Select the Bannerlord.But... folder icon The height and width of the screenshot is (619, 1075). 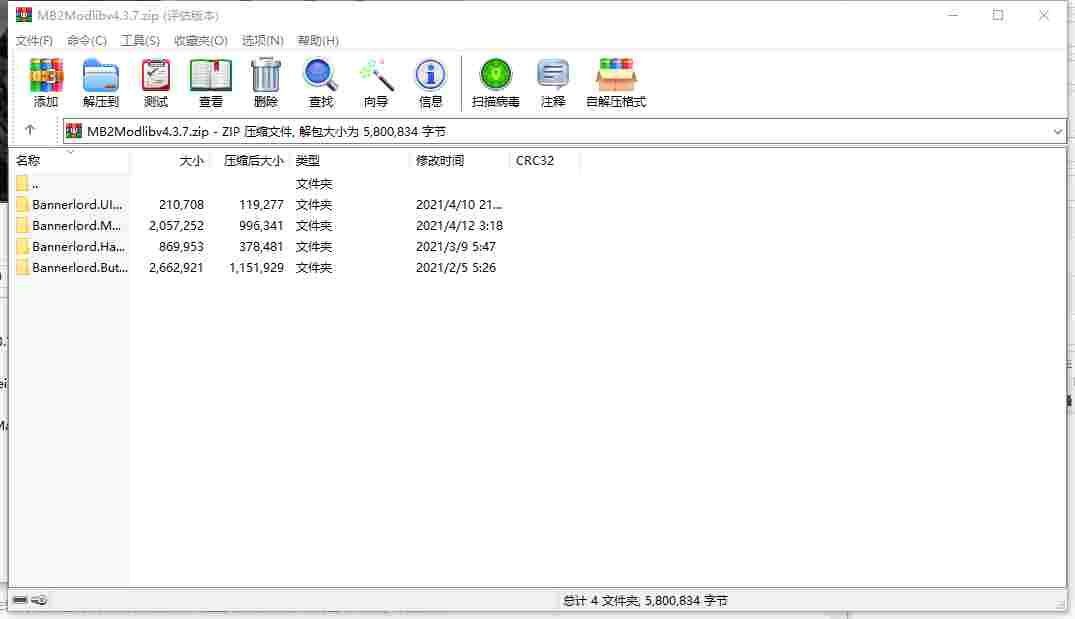point(23,267)
